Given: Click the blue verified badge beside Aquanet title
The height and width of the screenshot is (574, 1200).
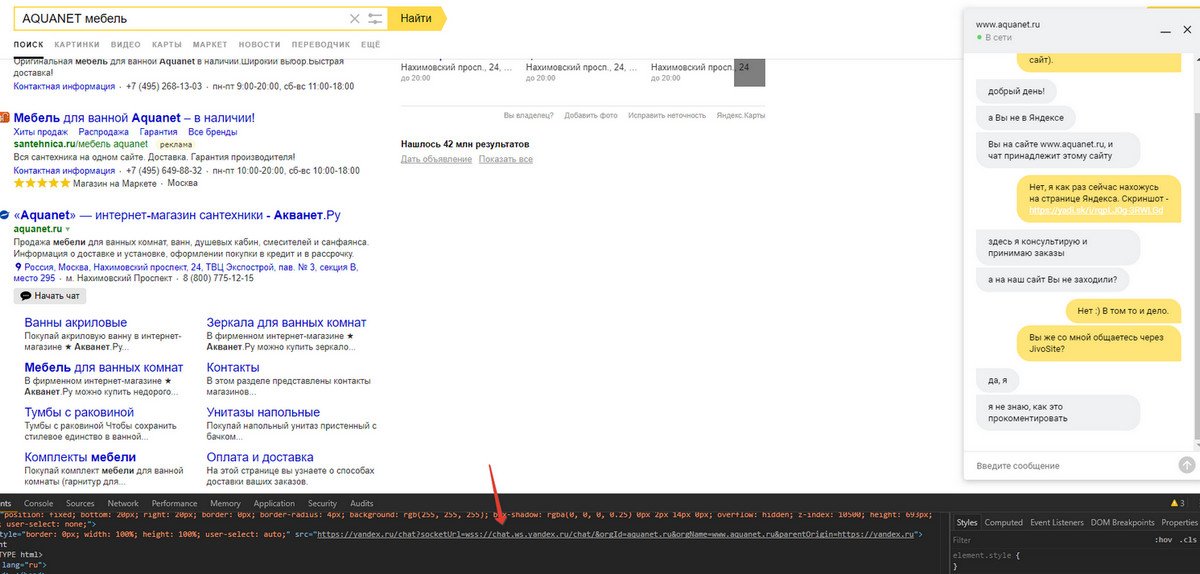Looking at the screenshot, I should (5, 215).
